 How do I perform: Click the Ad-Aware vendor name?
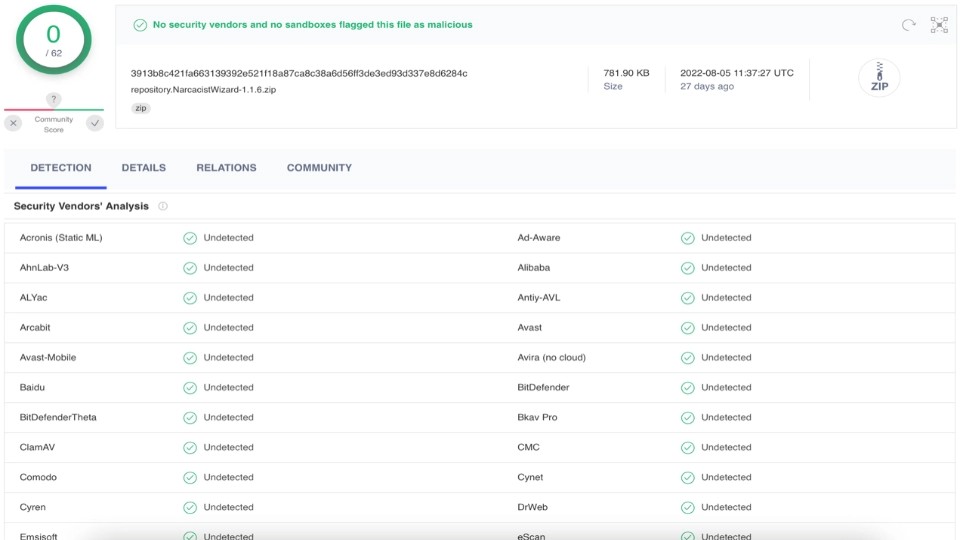coord(539,238)
